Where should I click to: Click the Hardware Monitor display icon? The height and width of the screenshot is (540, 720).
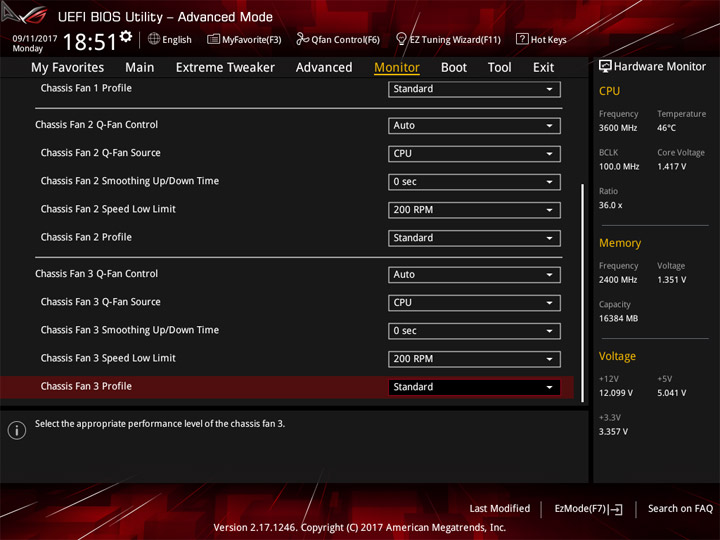(605, 66)
